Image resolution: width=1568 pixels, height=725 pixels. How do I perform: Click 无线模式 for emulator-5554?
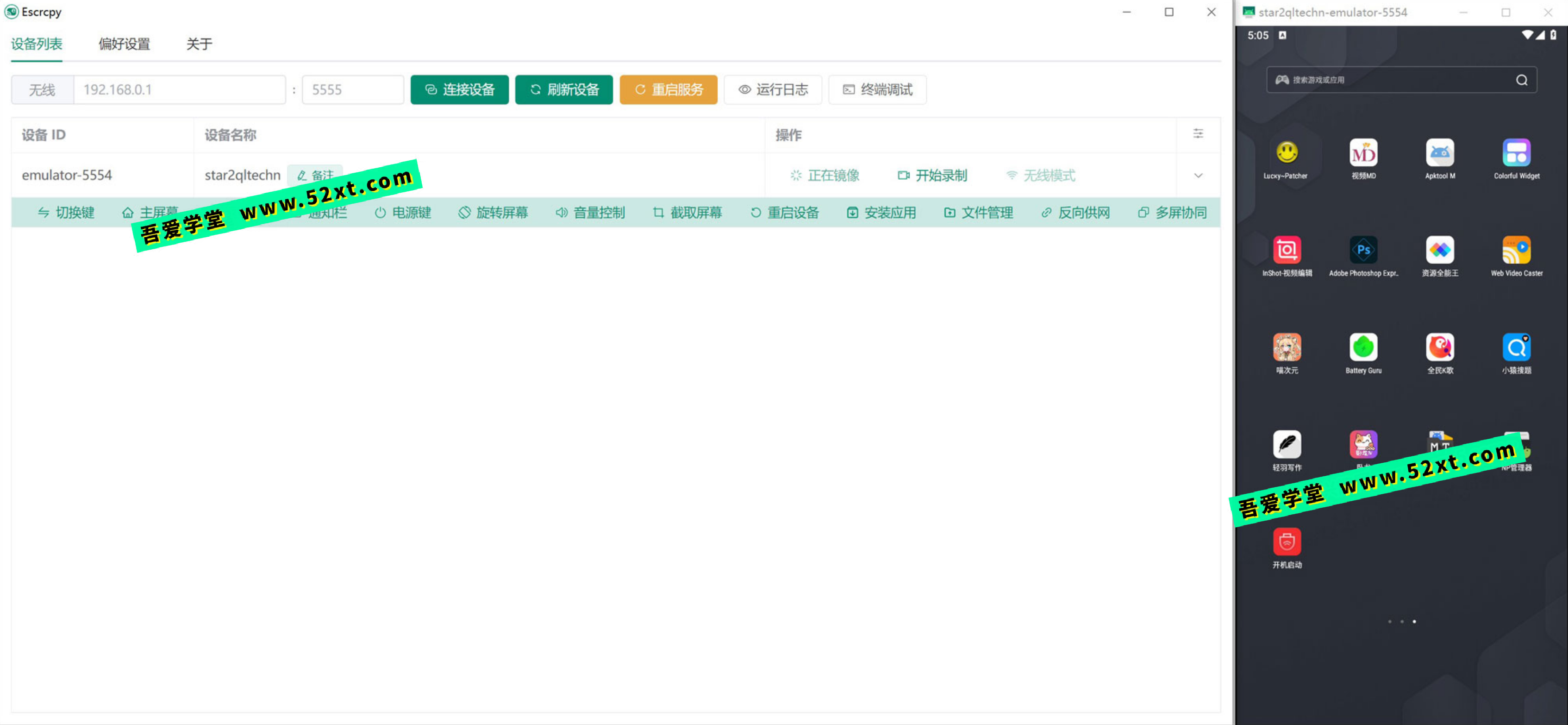click(x=1040, y=176)
